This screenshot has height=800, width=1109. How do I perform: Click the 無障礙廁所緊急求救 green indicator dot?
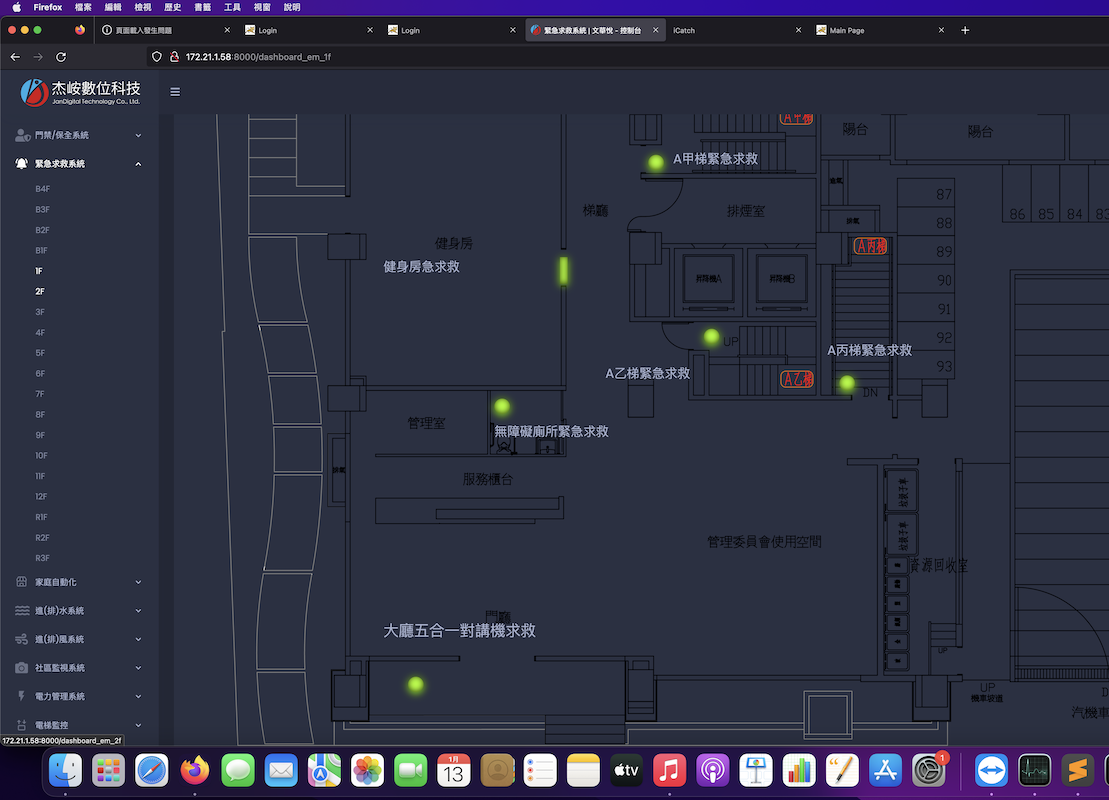coord(502,407)
